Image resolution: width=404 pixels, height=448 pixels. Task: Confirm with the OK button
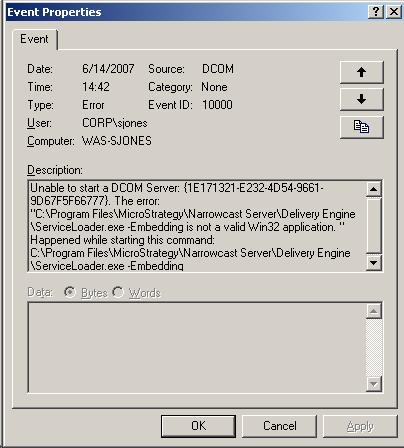[198, 426]
